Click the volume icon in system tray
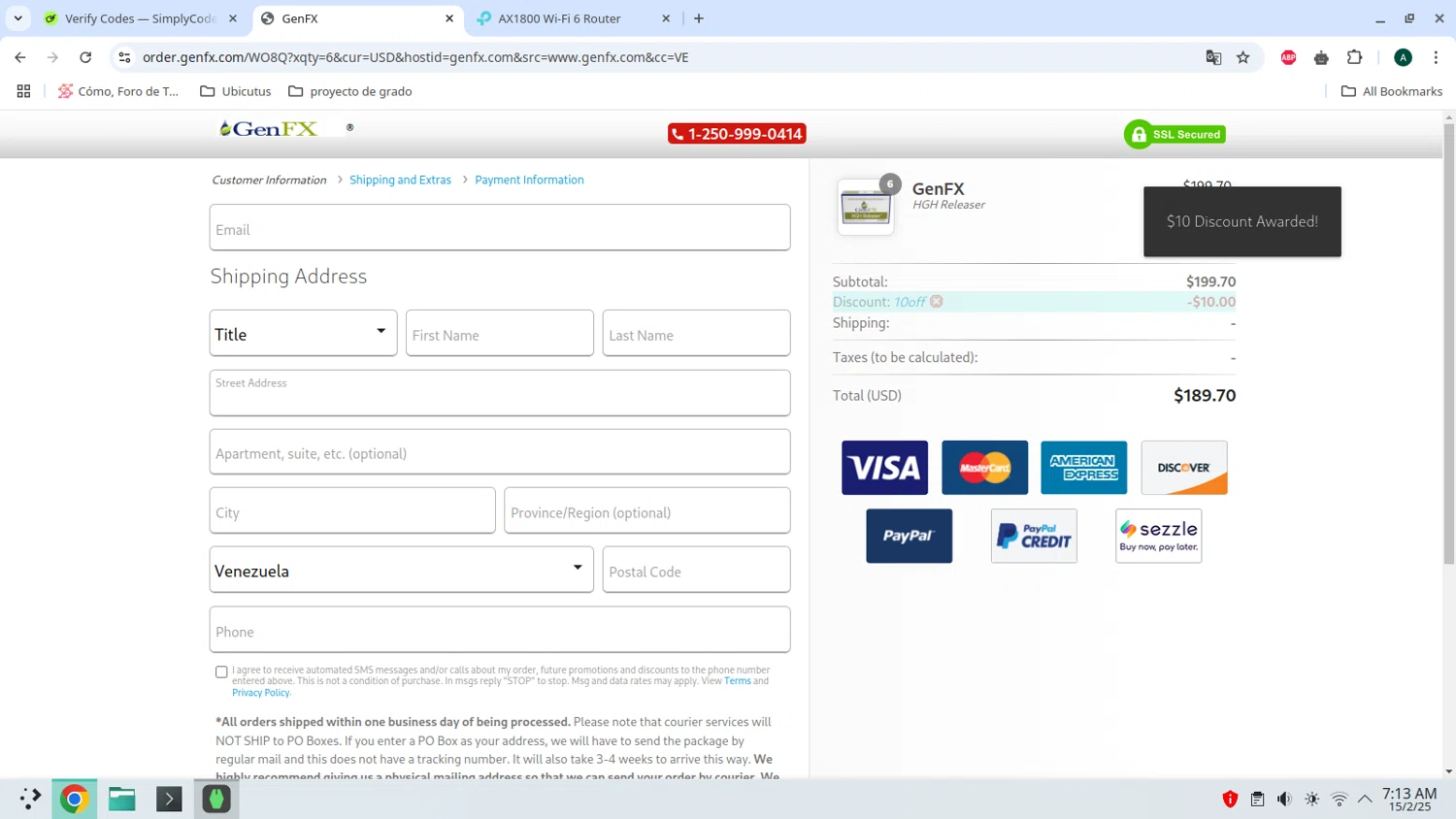1456x819 pixels. [1284, 799]
